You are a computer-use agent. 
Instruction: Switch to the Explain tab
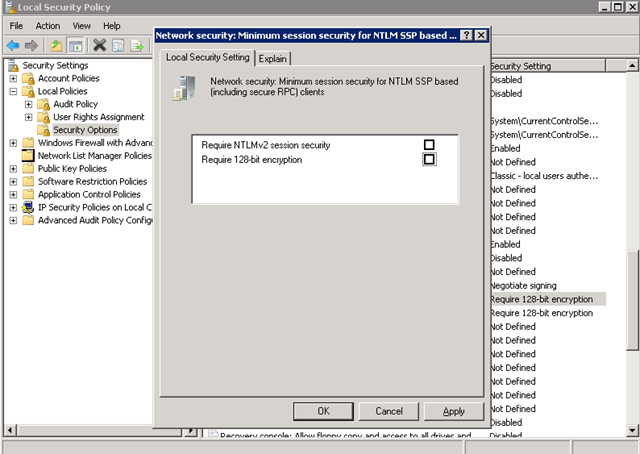pyautogui.click(x=273, y=59)
